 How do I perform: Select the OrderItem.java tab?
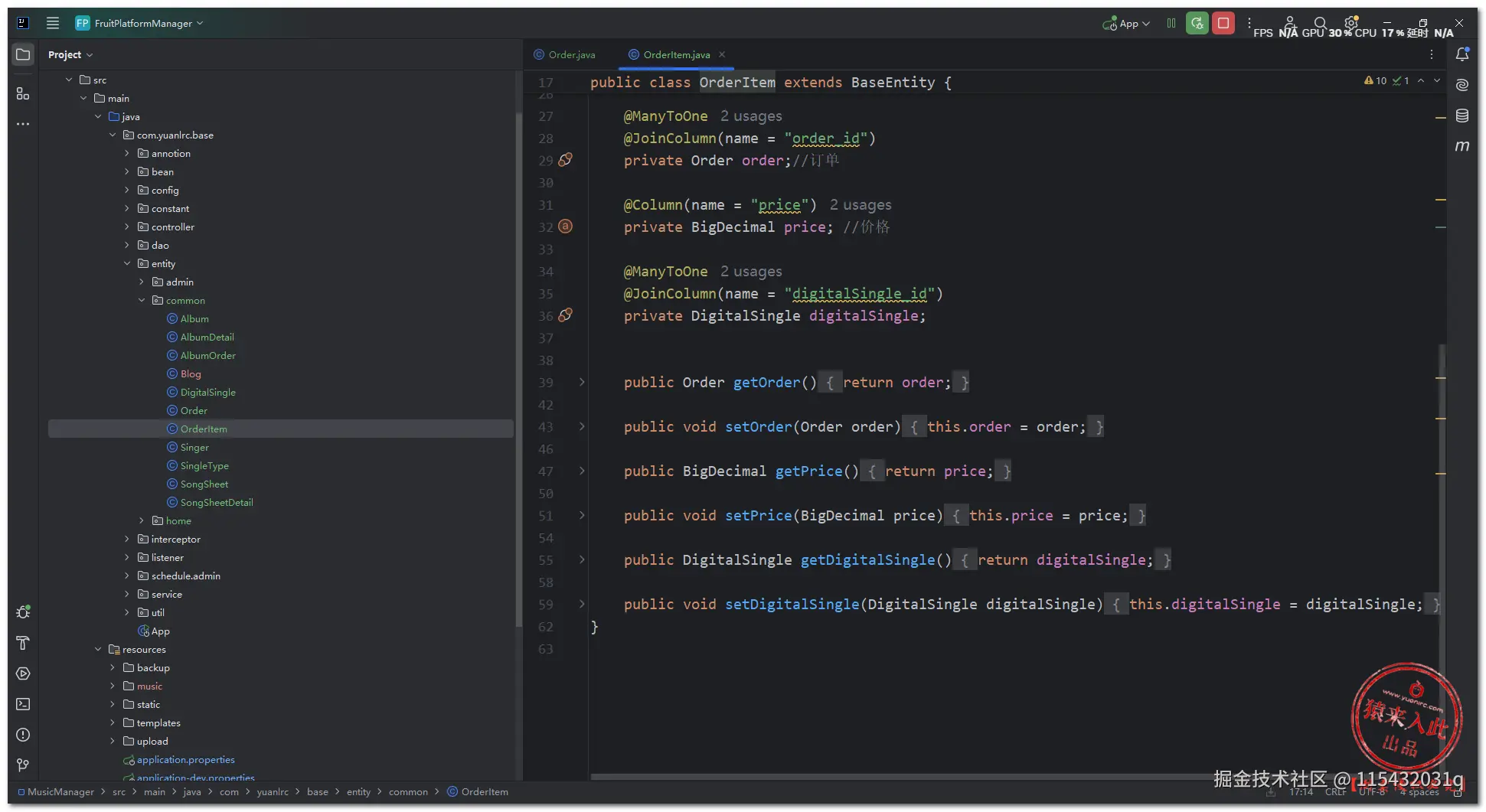tap(676, 54)
